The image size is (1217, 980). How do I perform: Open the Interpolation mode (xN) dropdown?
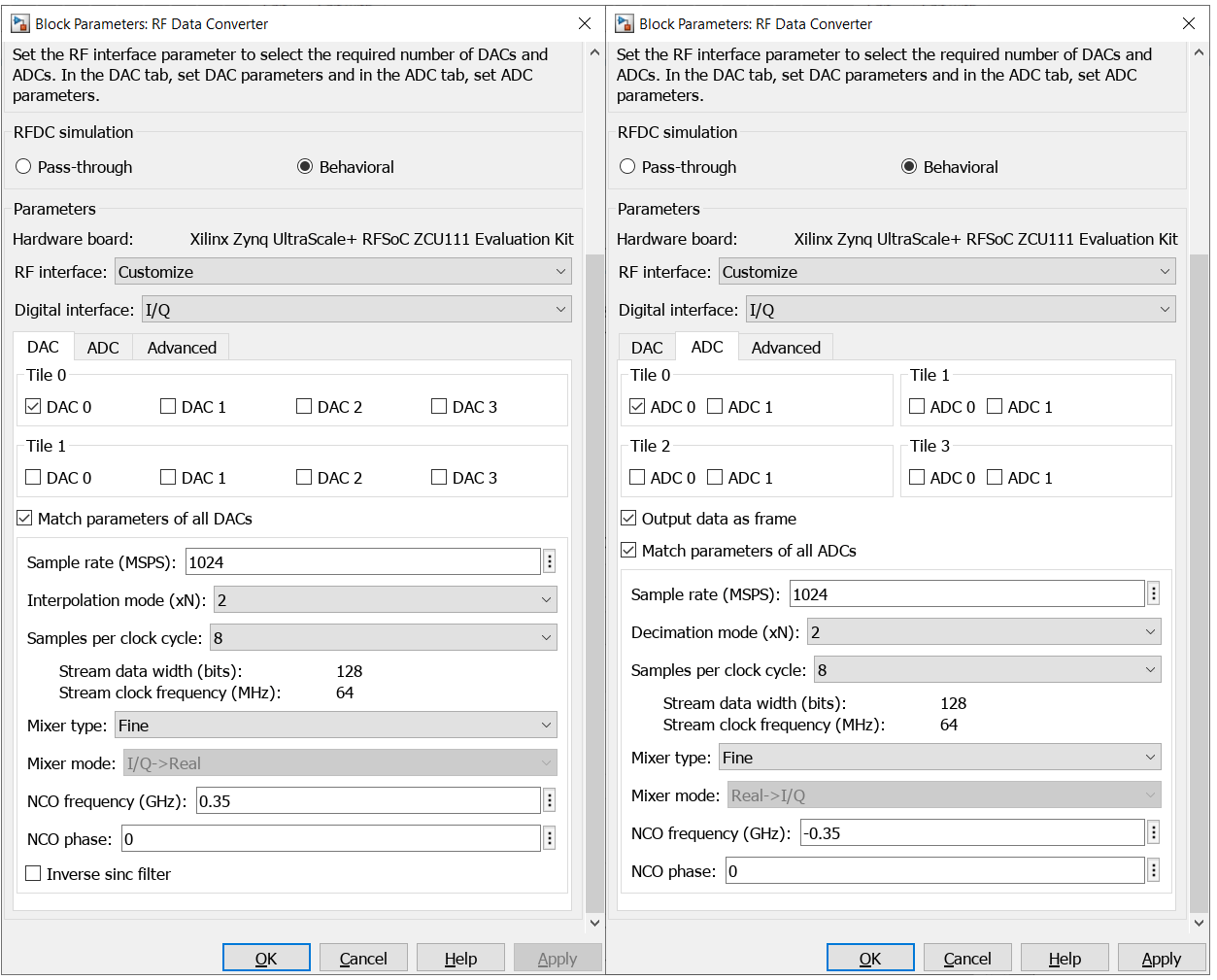click(x=385, y=599)
